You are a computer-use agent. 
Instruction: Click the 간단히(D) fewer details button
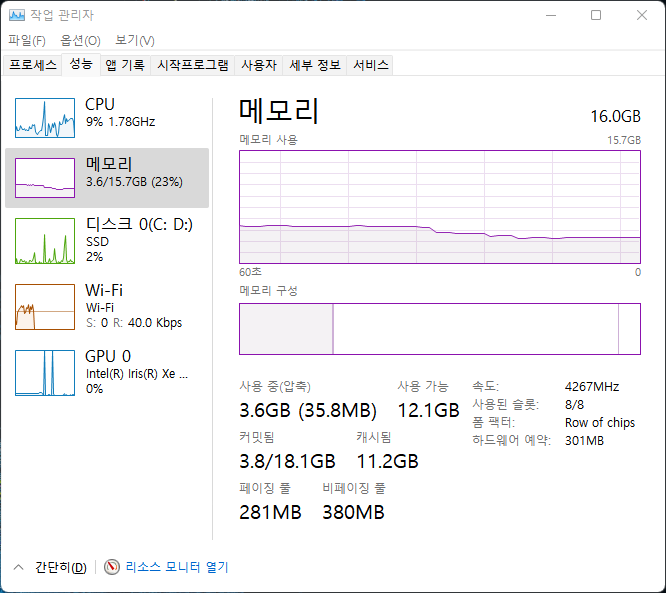tap(60, 567)
